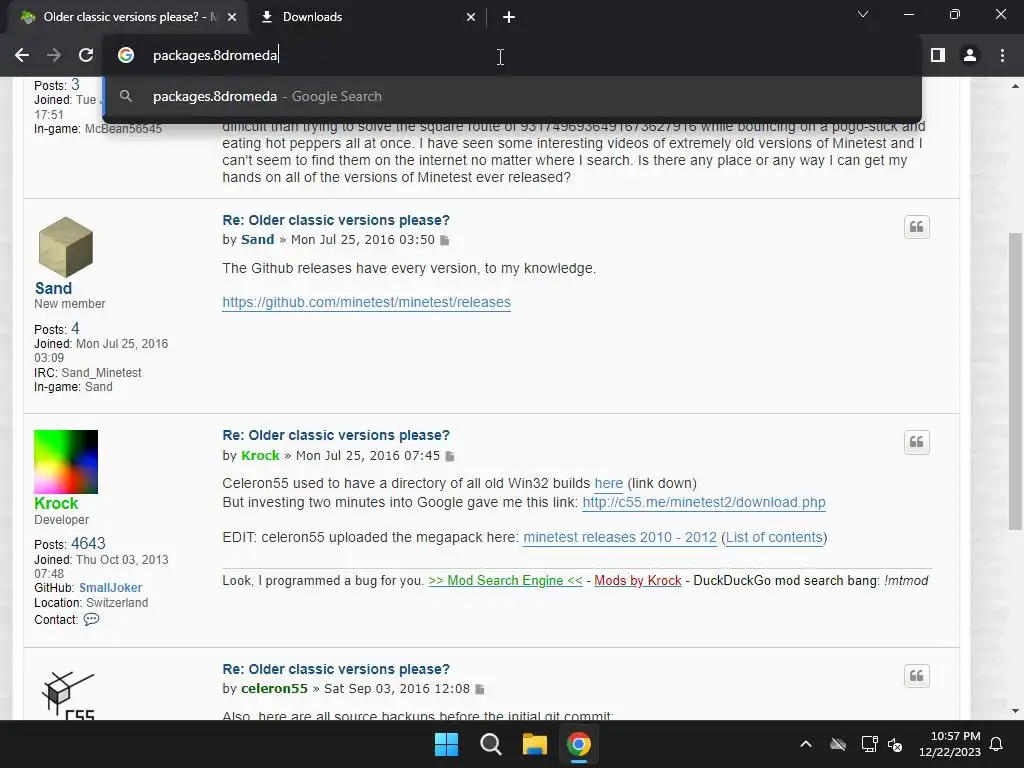Image resolution: width=1024 pixels, height=768 pixels.
Task: Click Chrome icon in taskbar
Action: click(579, 744)
